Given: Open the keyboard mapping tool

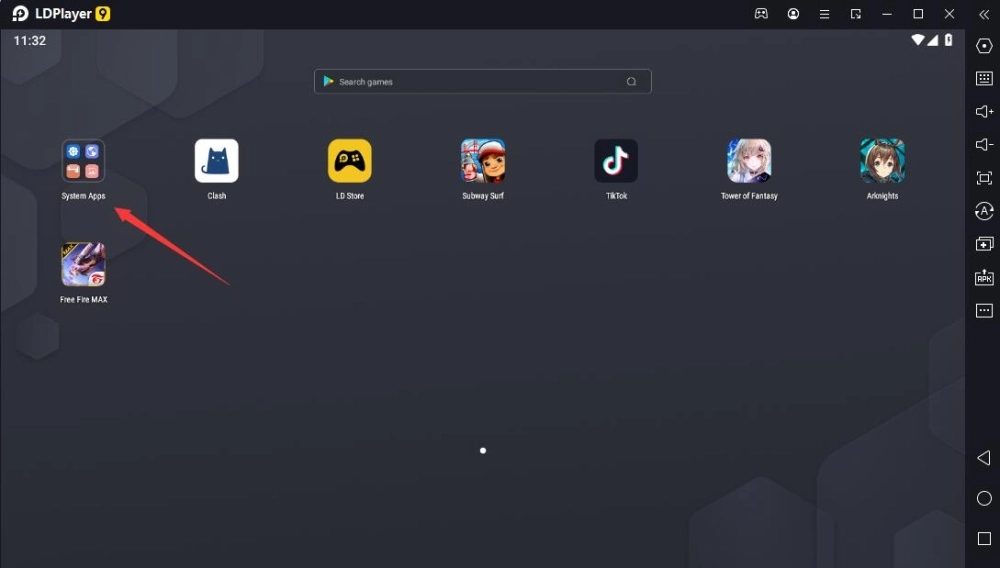Looking at the screenshot, I should [x=984, y=78].
